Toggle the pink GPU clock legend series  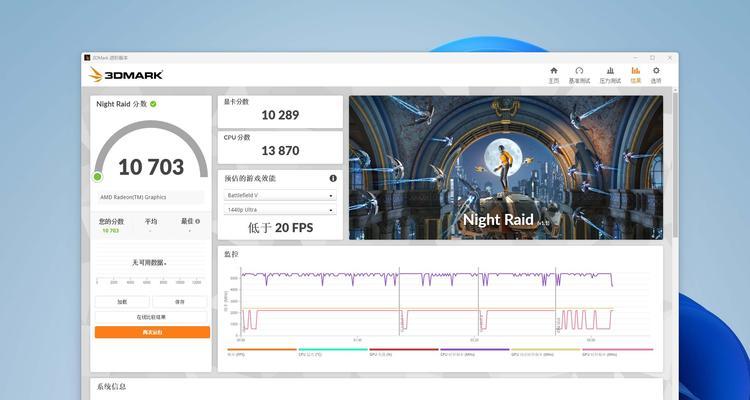click(x=617, y=352)
